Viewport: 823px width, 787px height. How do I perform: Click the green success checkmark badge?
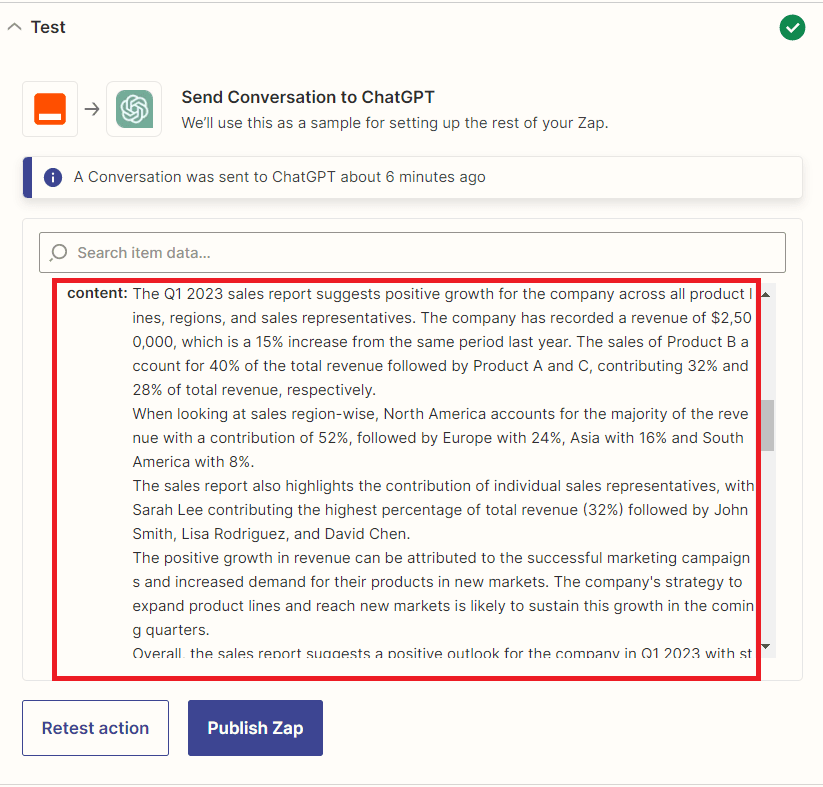click(792, 27)
